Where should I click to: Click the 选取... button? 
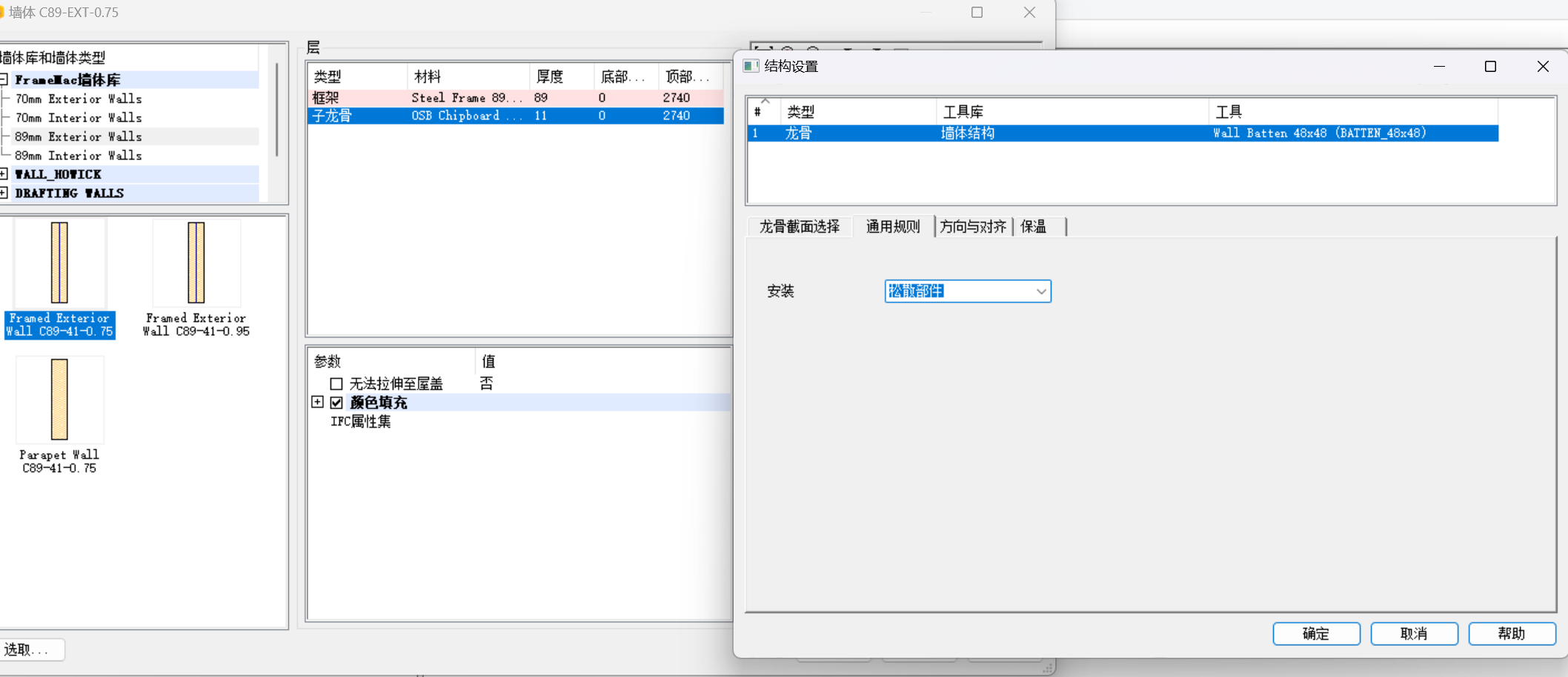[31, 650]
